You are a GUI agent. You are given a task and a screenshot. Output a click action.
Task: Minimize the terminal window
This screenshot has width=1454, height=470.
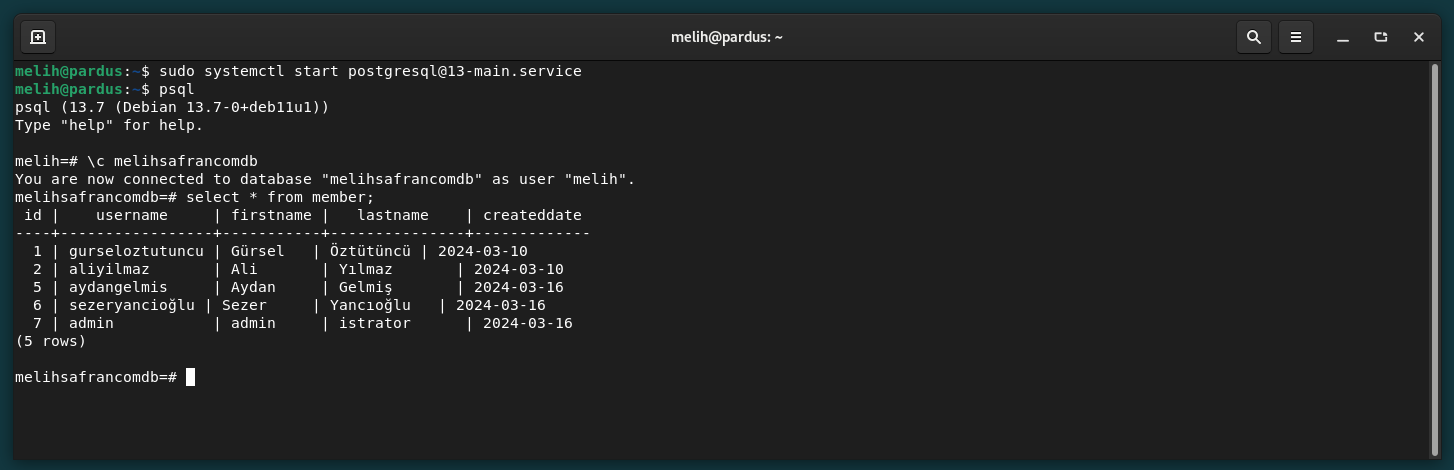click(x=1343, y=37)
